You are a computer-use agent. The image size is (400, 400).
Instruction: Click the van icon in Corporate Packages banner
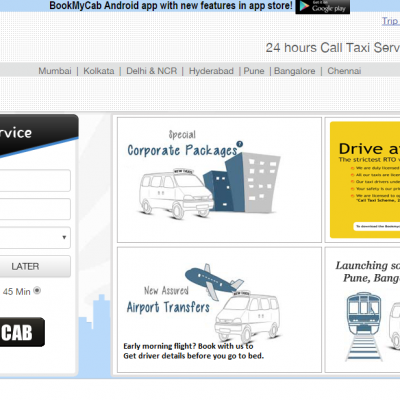(x=176, y=194)
